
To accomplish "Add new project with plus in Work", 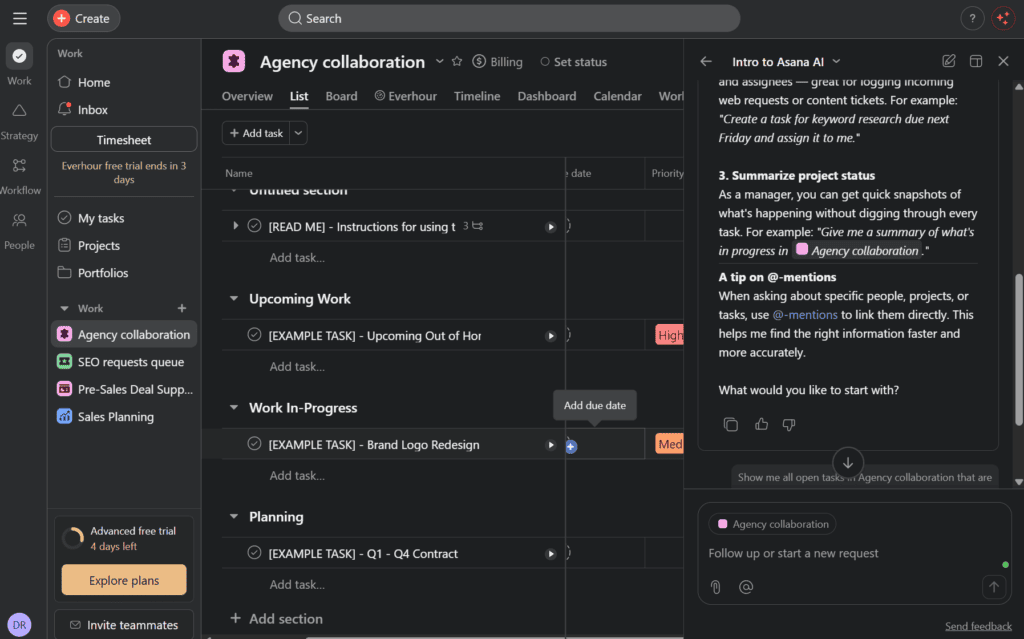I will click(x=182, y=308).
